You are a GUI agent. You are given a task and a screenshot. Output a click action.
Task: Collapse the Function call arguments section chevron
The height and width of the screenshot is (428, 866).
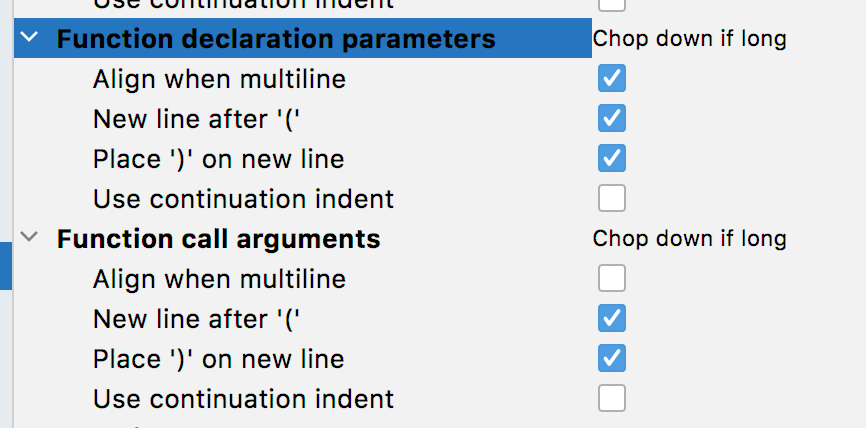click(x=29, y=239)
